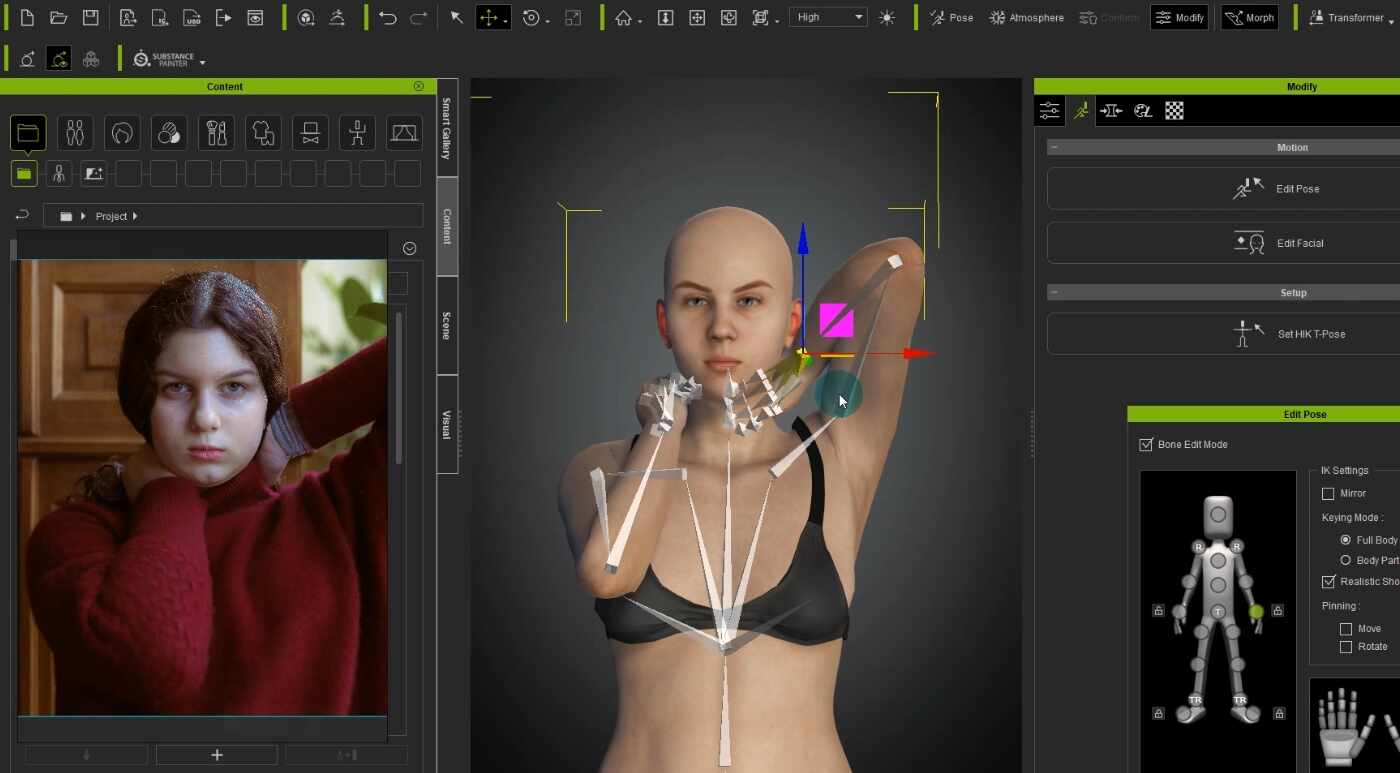Screen dimensions: 1400x773
Task: Click the Set HIK T-Pose button
Action: (x=1224, y=333)
